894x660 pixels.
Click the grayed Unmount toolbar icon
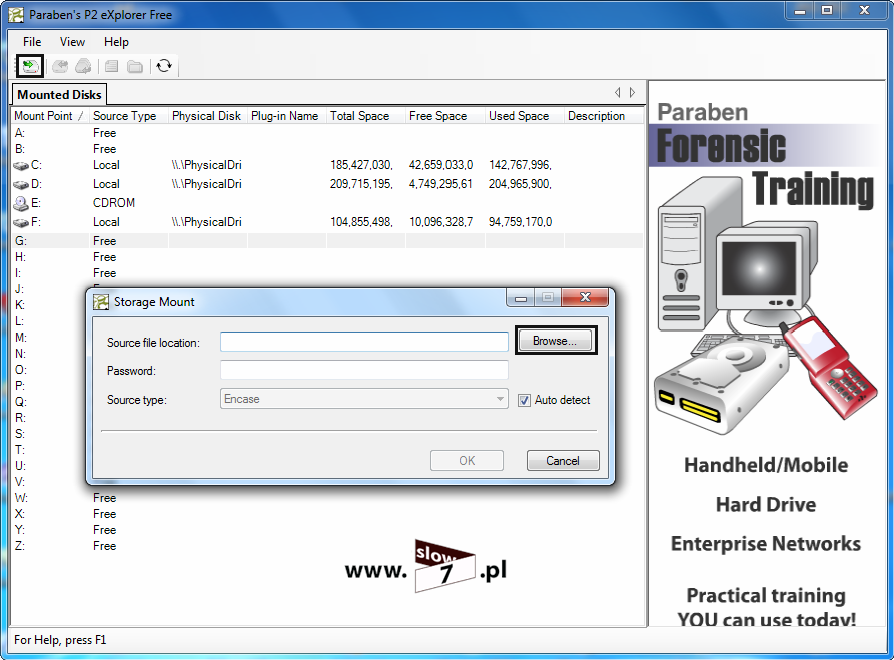click(60, 67)
